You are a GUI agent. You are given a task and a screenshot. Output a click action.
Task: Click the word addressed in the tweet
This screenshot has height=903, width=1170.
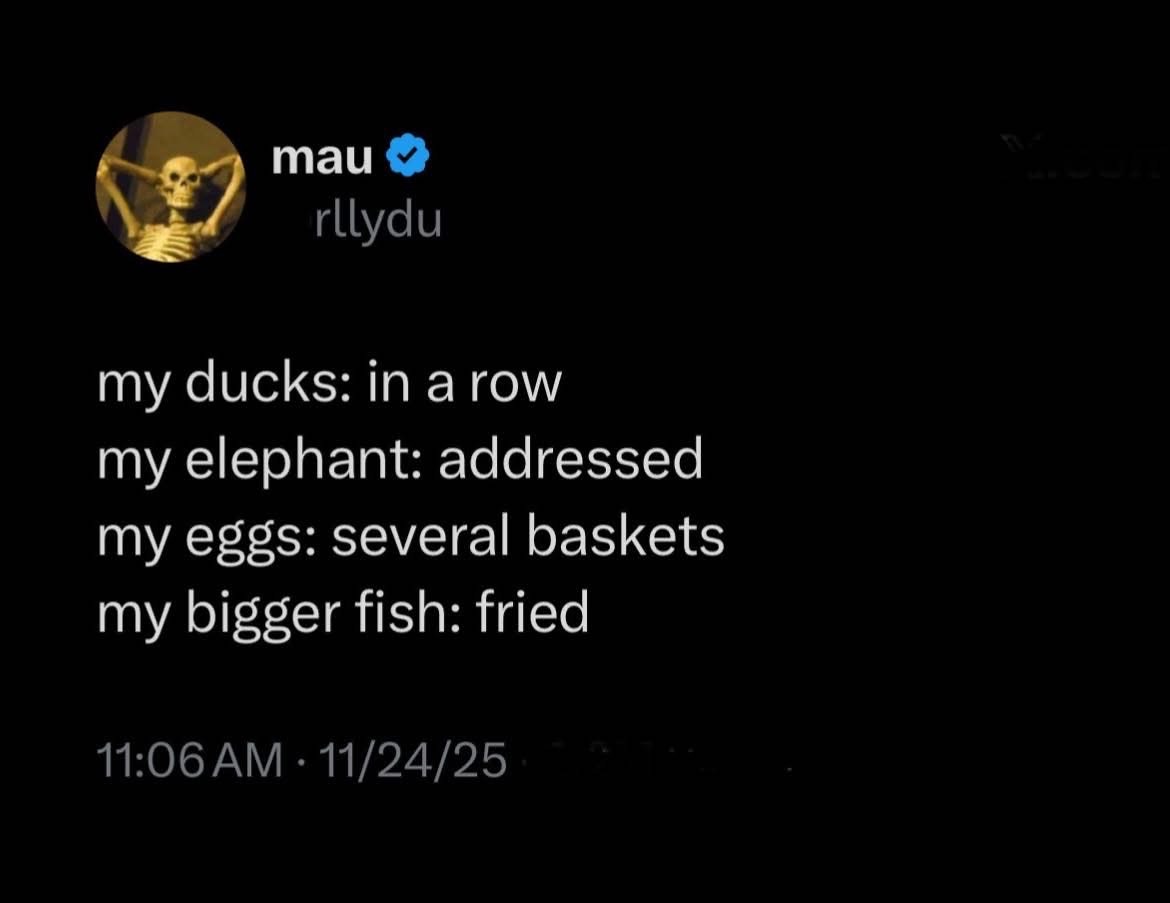[x=571, y=457]
